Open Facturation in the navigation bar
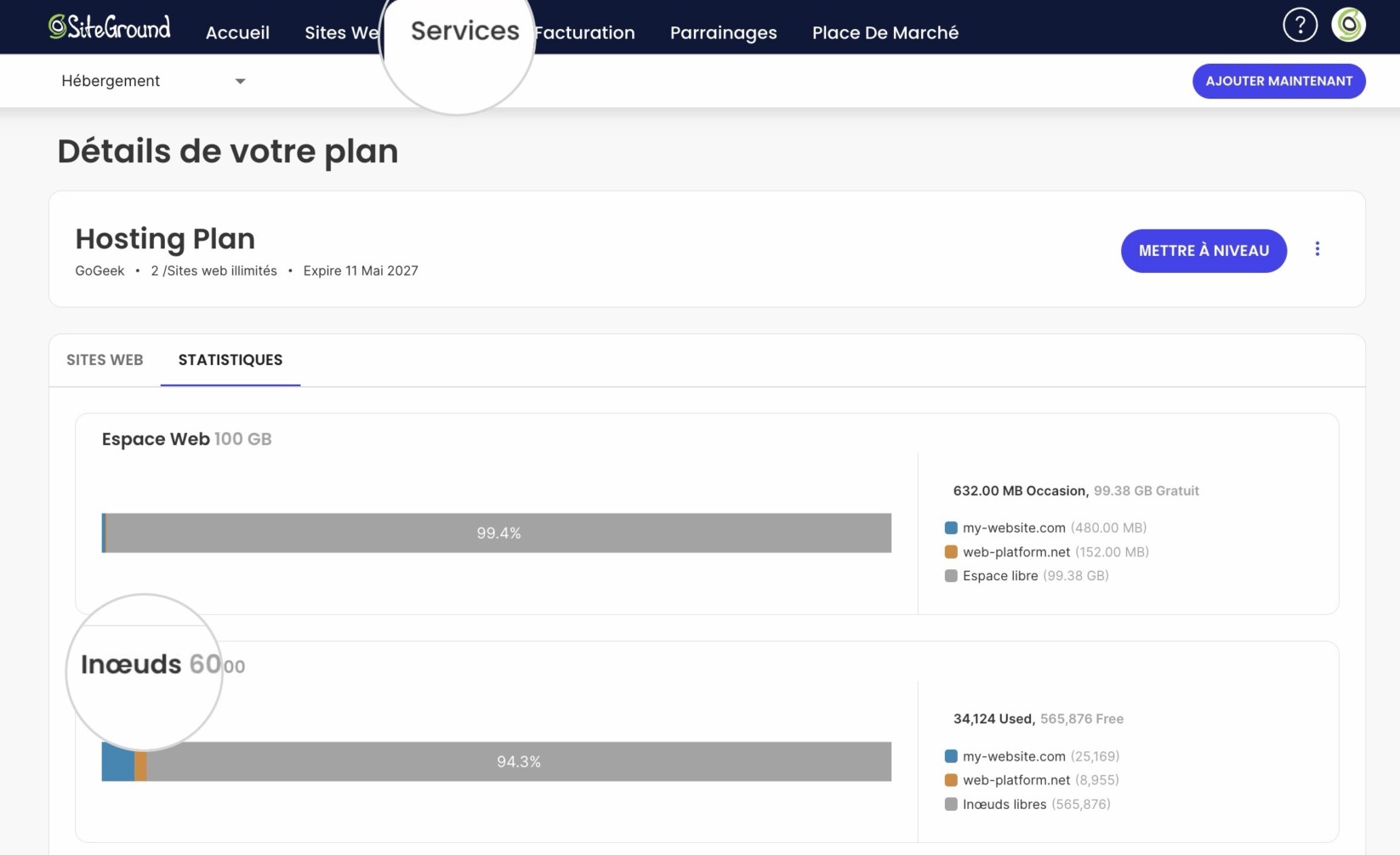 click(585, 32)
